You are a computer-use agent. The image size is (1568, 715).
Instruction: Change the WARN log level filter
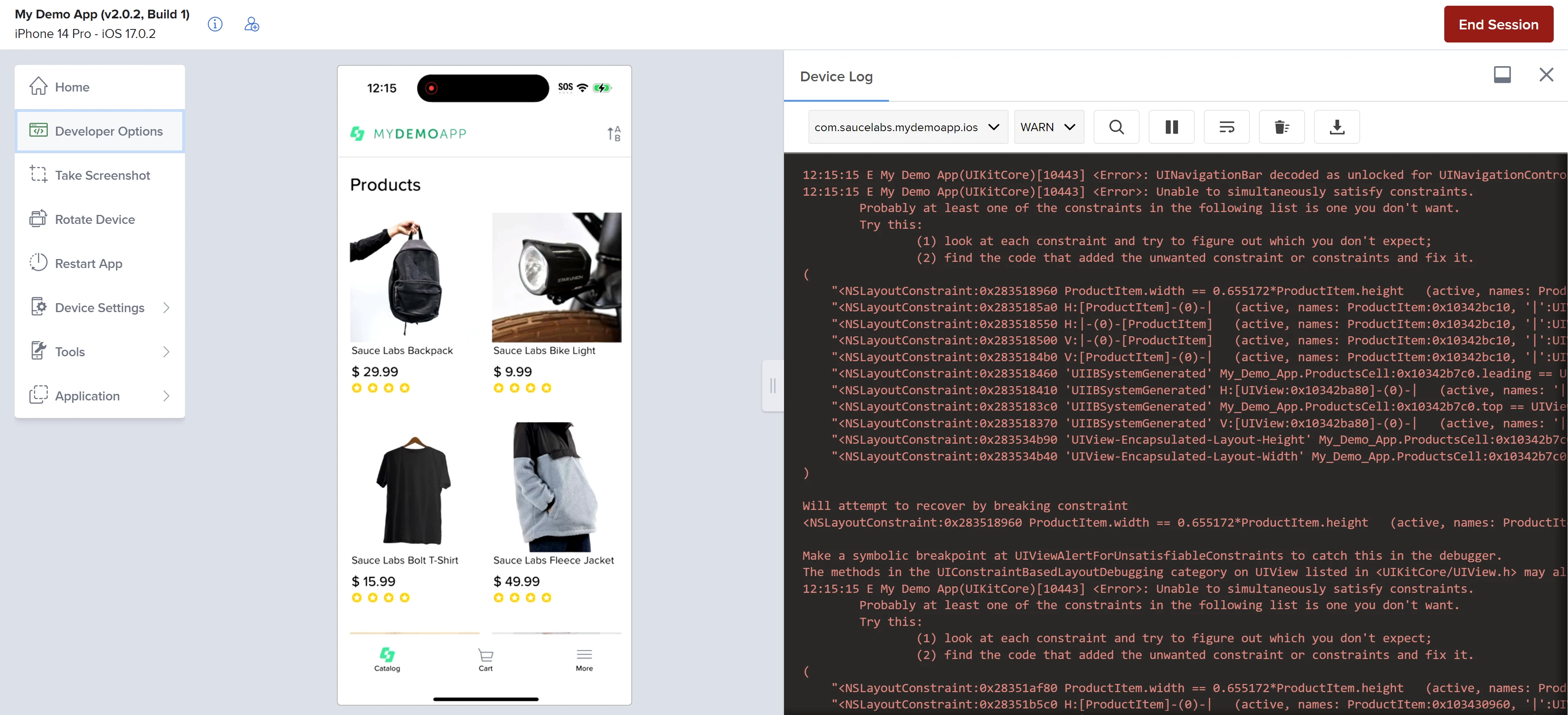pyautogui.click(x=1048, y=127)
